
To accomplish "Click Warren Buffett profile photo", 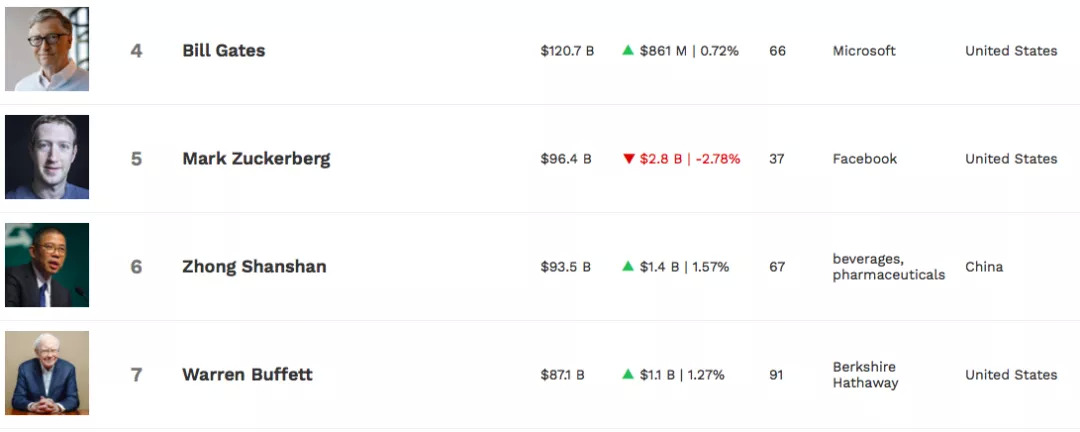I will [x=47, y=373].
